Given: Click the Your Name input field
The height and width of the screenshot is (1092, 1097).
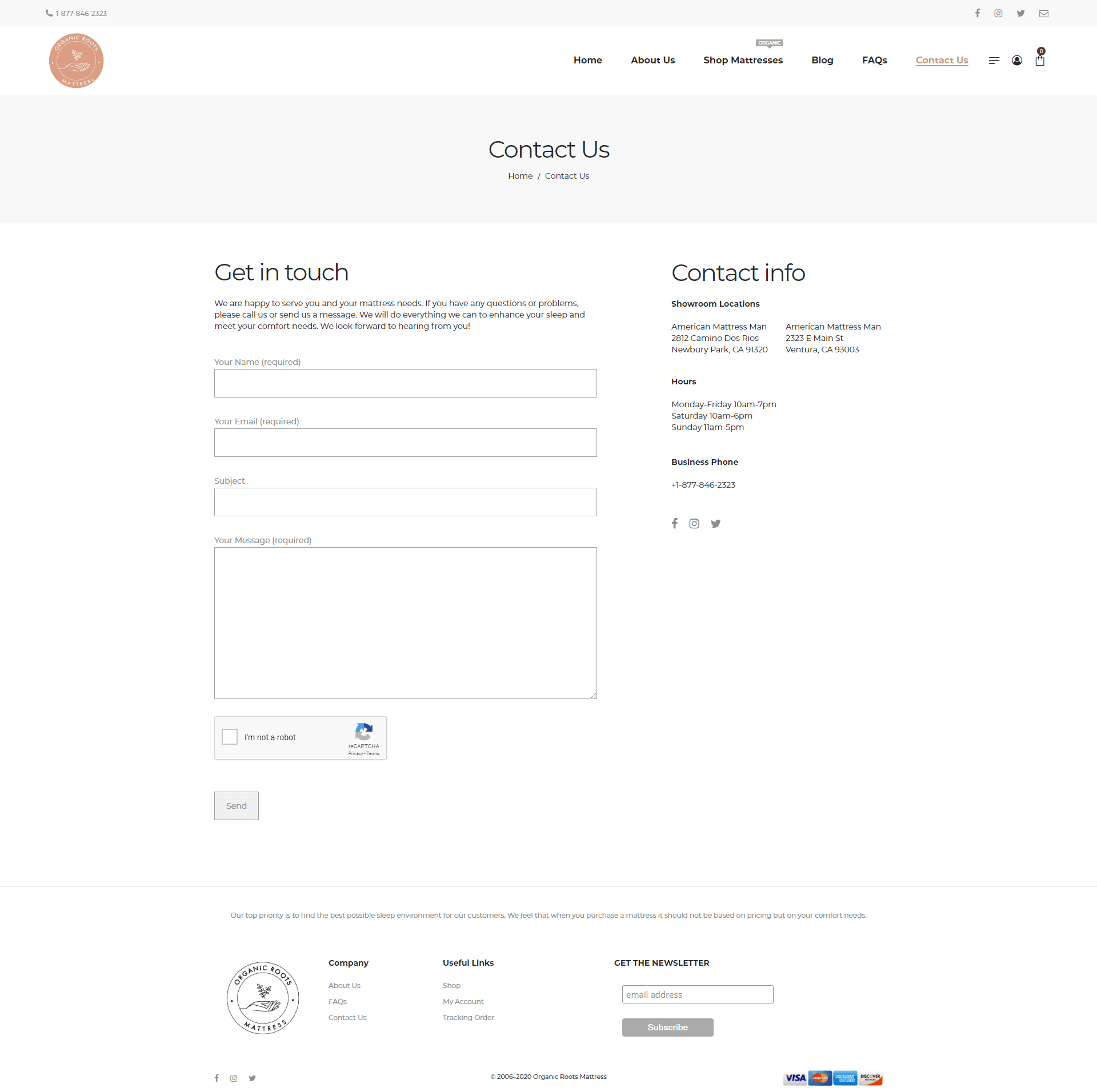Looking at the screenshot, I should pos(405,383).
